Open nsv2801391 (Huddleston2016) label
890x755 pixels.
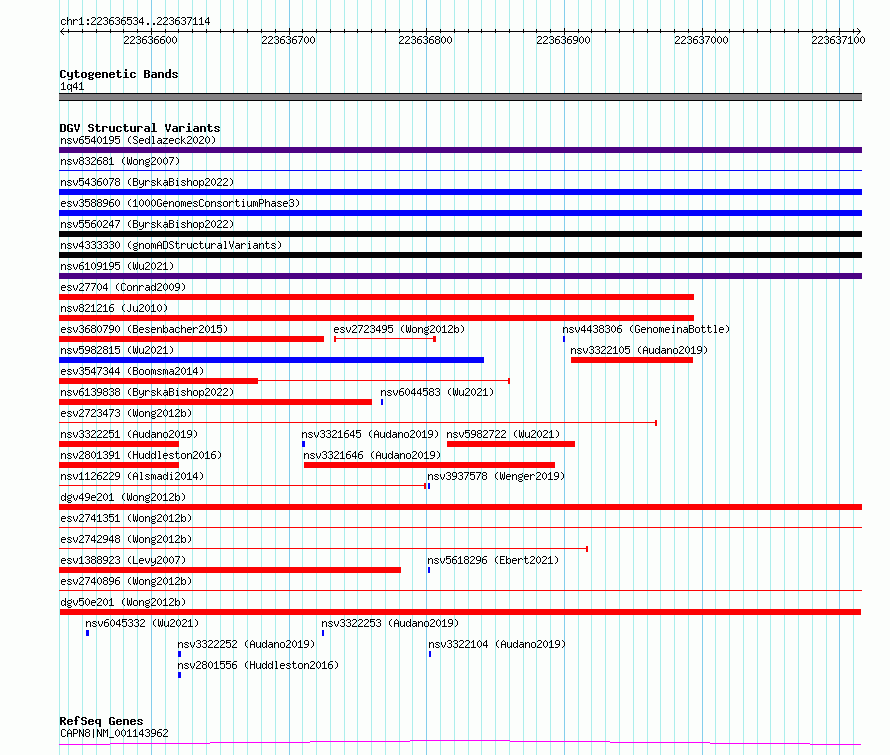141,455
